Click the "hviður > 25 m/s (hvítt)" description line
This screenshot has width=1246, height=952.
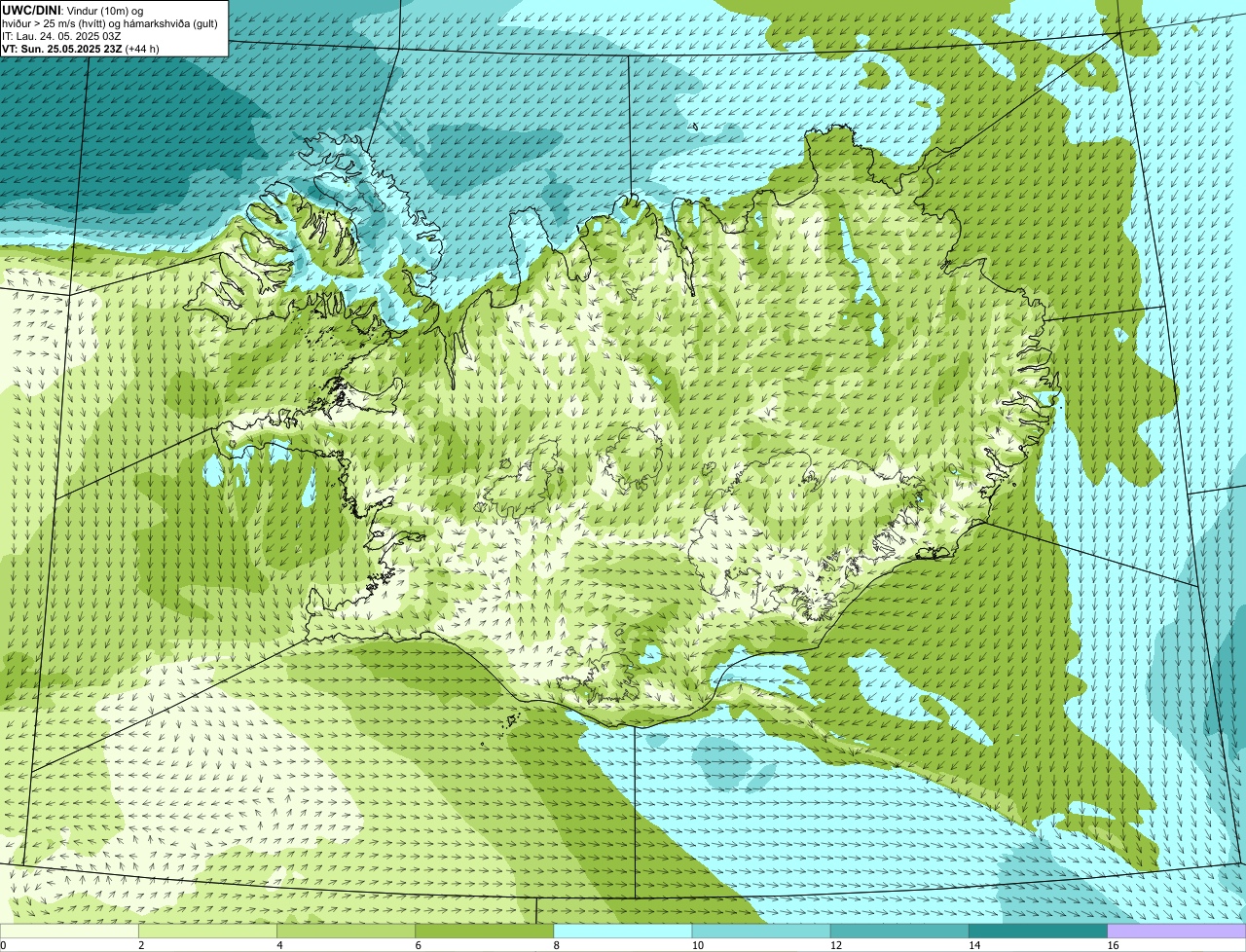(x=110, y=23)
